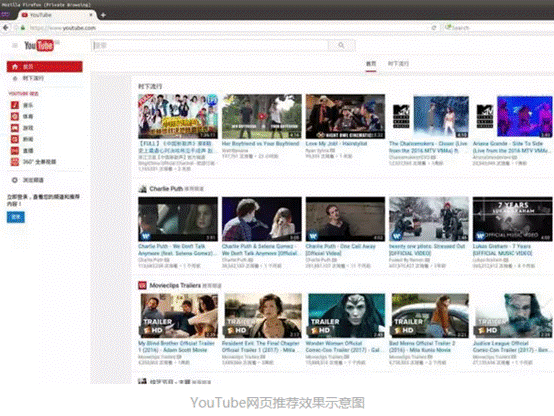The width and height of the screenshot is (554, 416).
Task: Play the Resident Evil trailer thumbnail
Action: tap(262, 316)
